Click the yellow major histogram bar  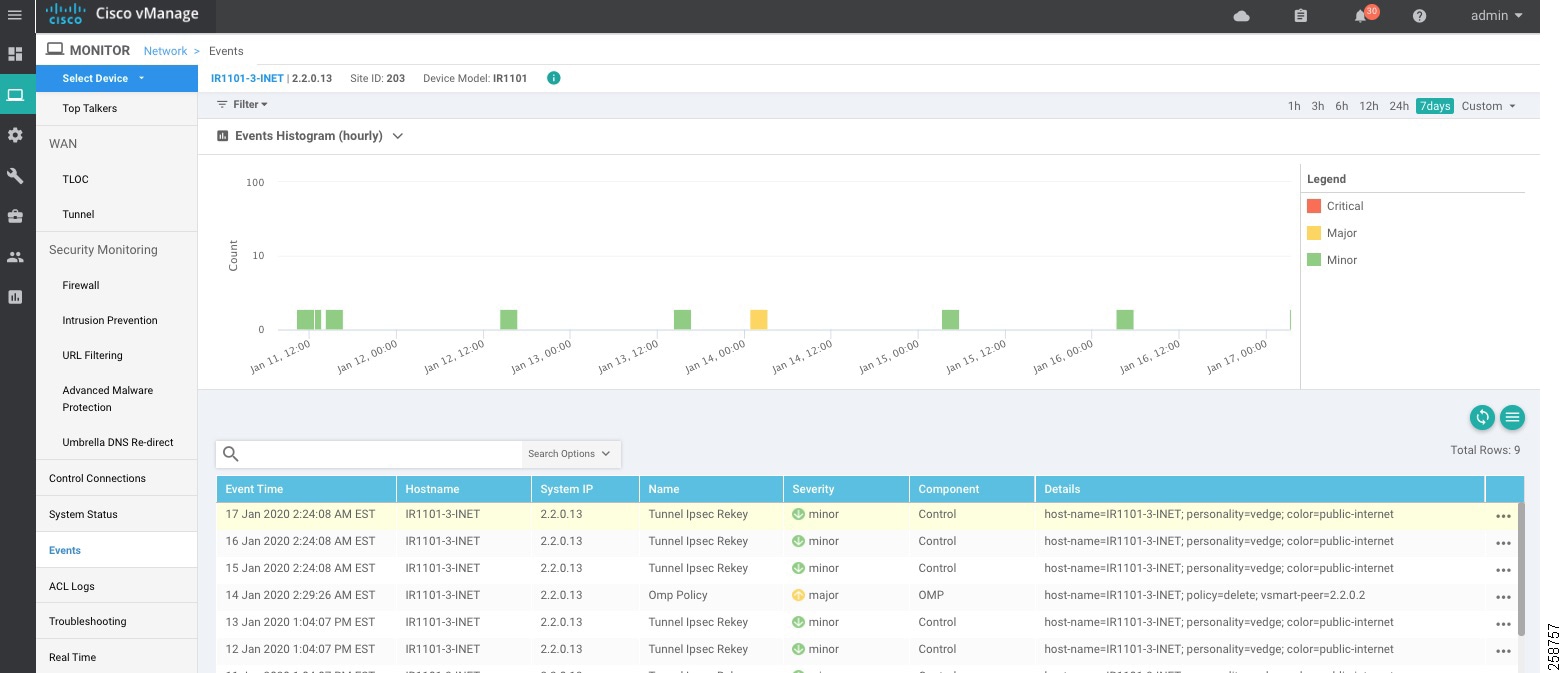tap(759, 320)
